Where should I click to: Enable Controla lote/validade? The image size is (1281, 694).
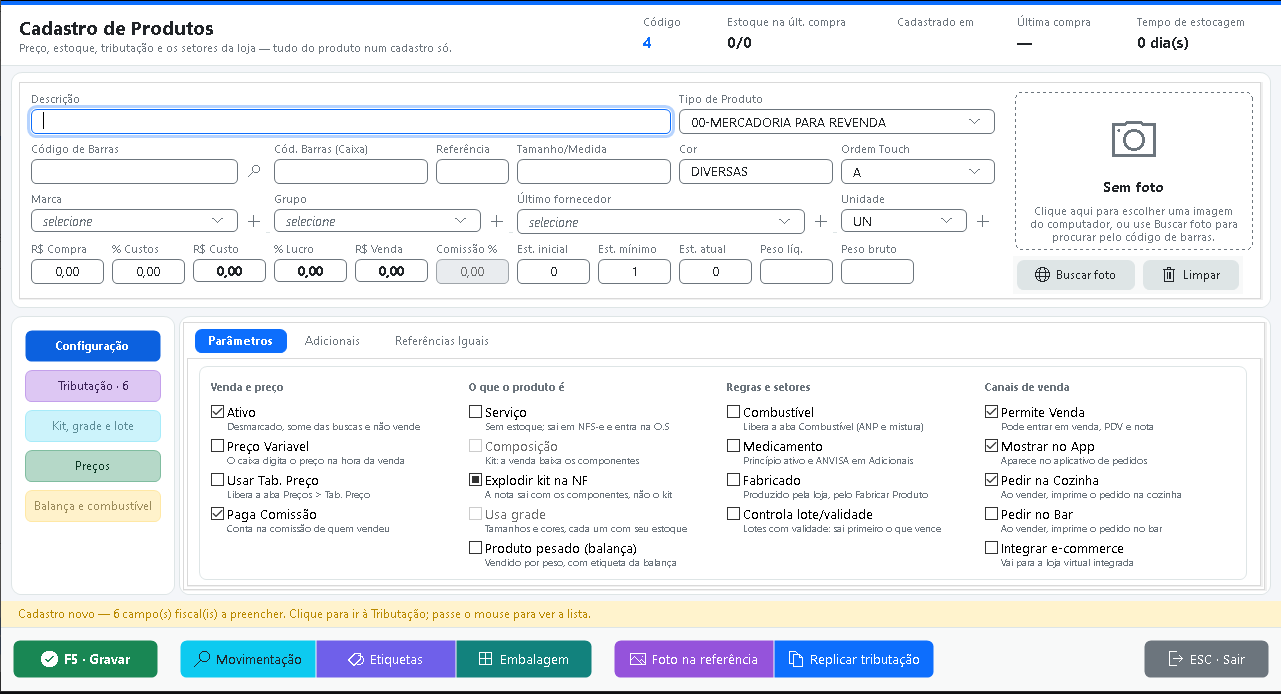tap(734, 514)
